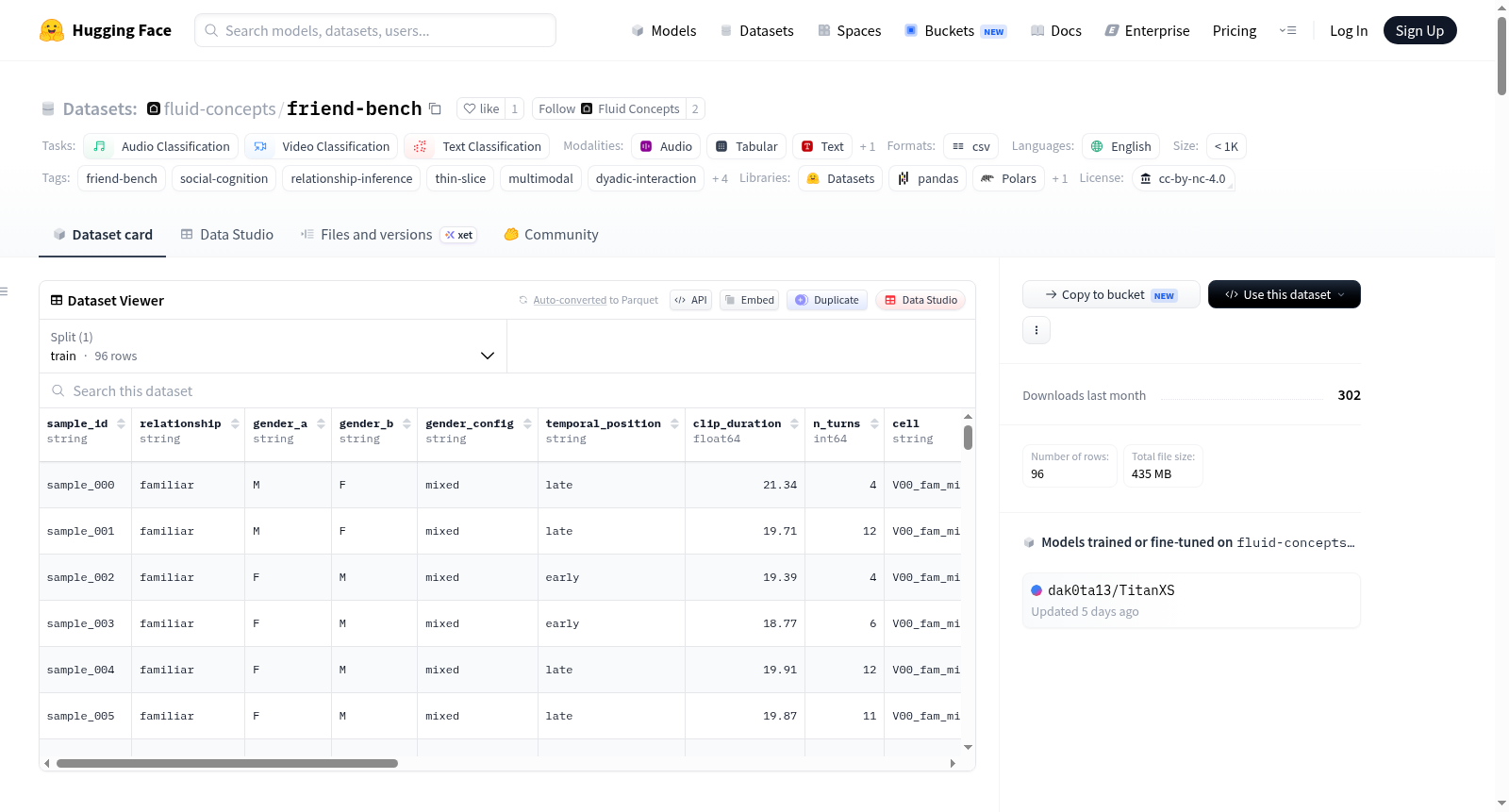Open the Enterprise navigation item
Image resolution: width=1509 pixels, height=812 pixels.
(x=1147, y=30)
